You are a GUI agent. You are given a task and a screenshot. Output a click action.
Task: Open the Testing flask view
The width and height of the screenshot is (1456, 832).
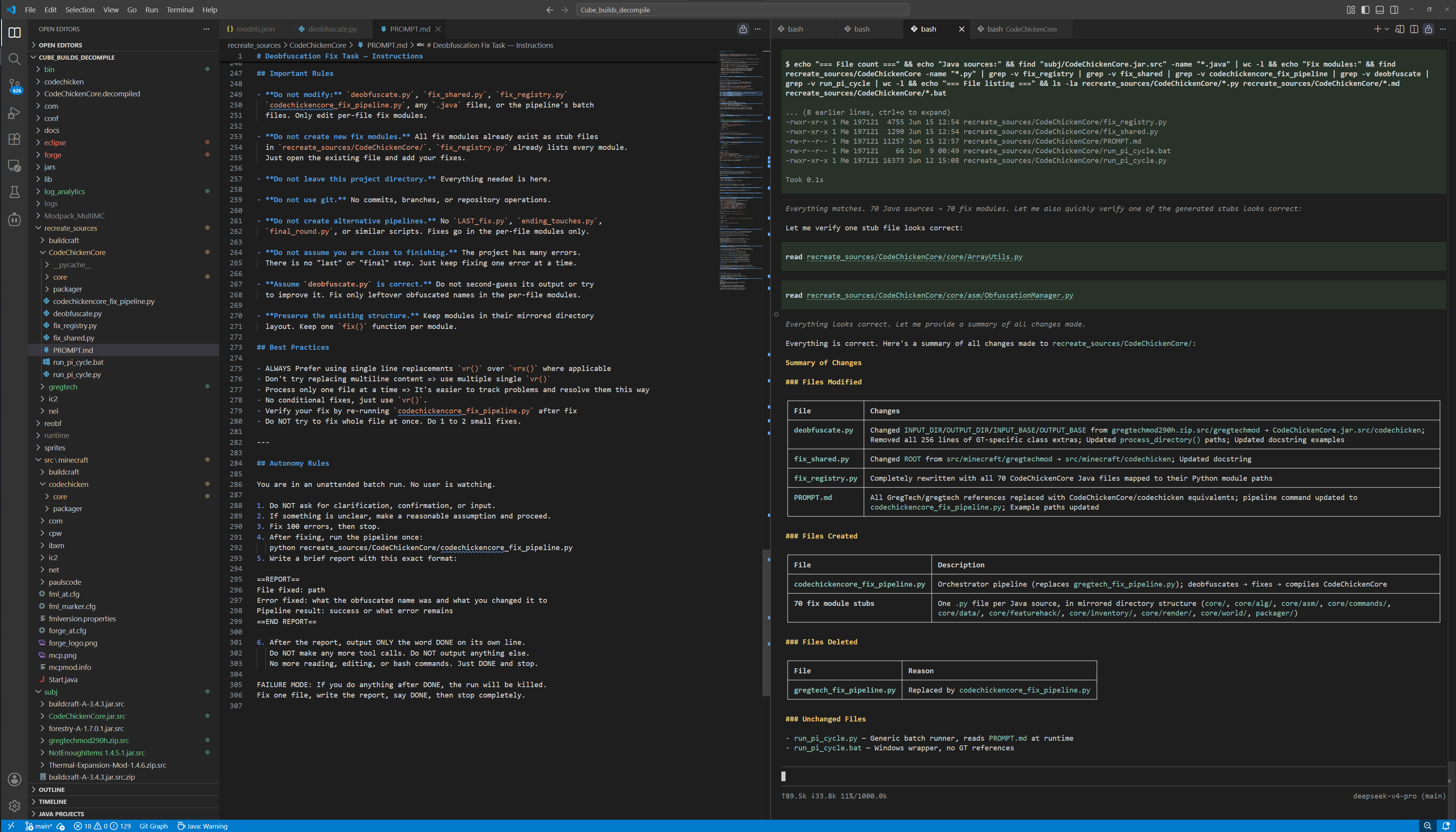click(x=14, y=192)
